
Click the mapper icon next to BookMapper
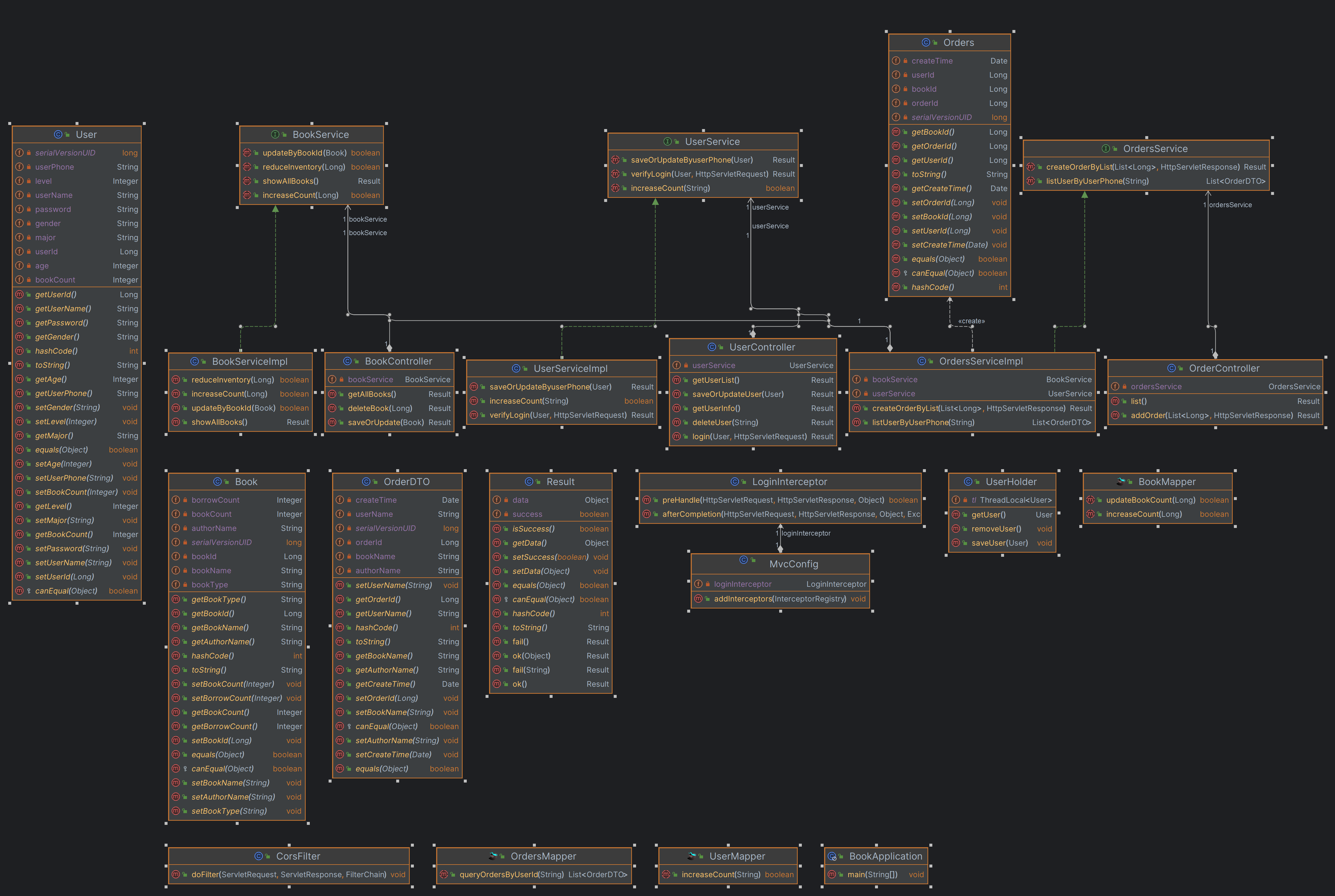point(1121,482)
